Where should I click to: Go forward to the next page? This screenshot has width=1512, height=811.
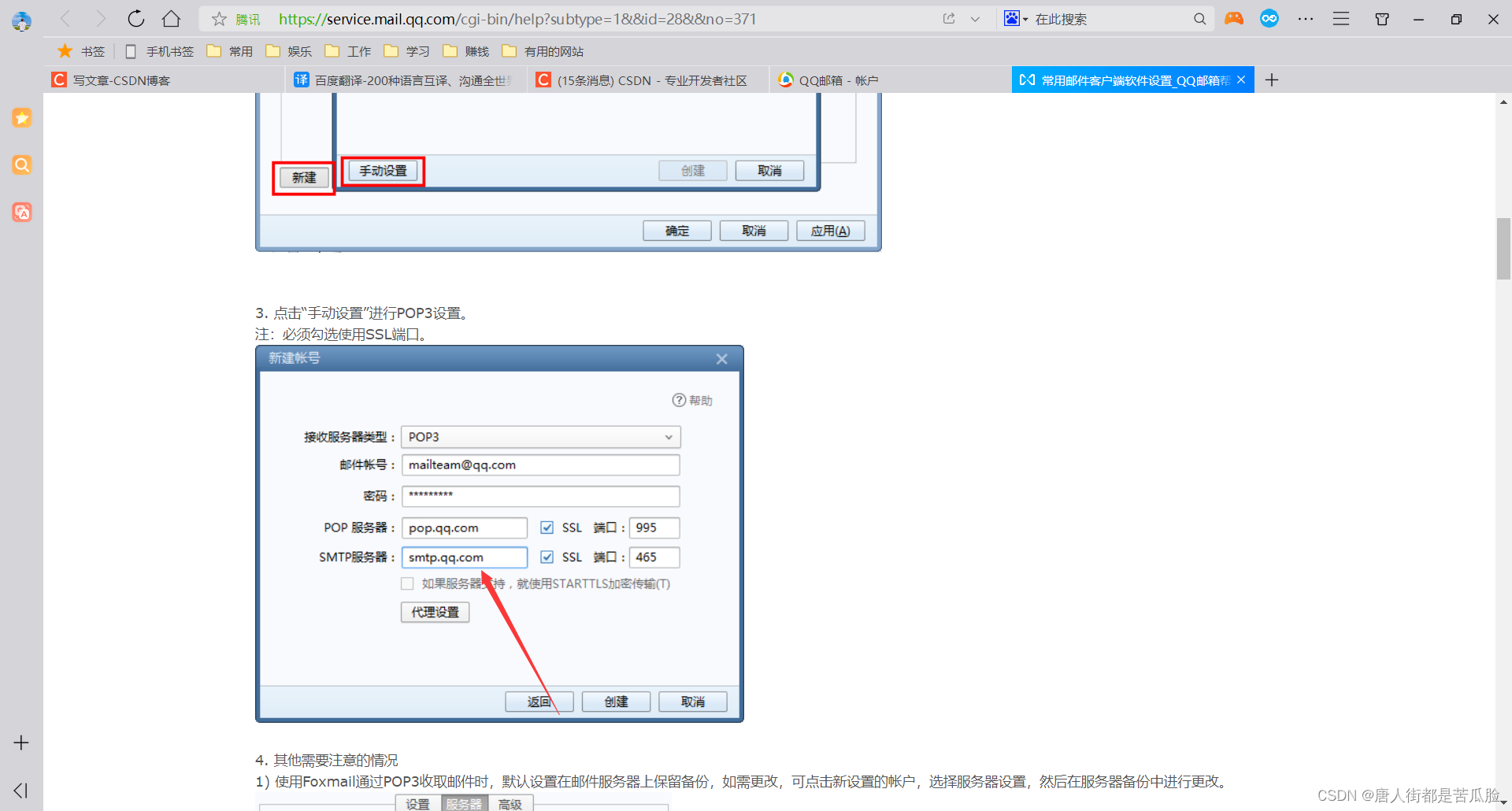(100, 19)
